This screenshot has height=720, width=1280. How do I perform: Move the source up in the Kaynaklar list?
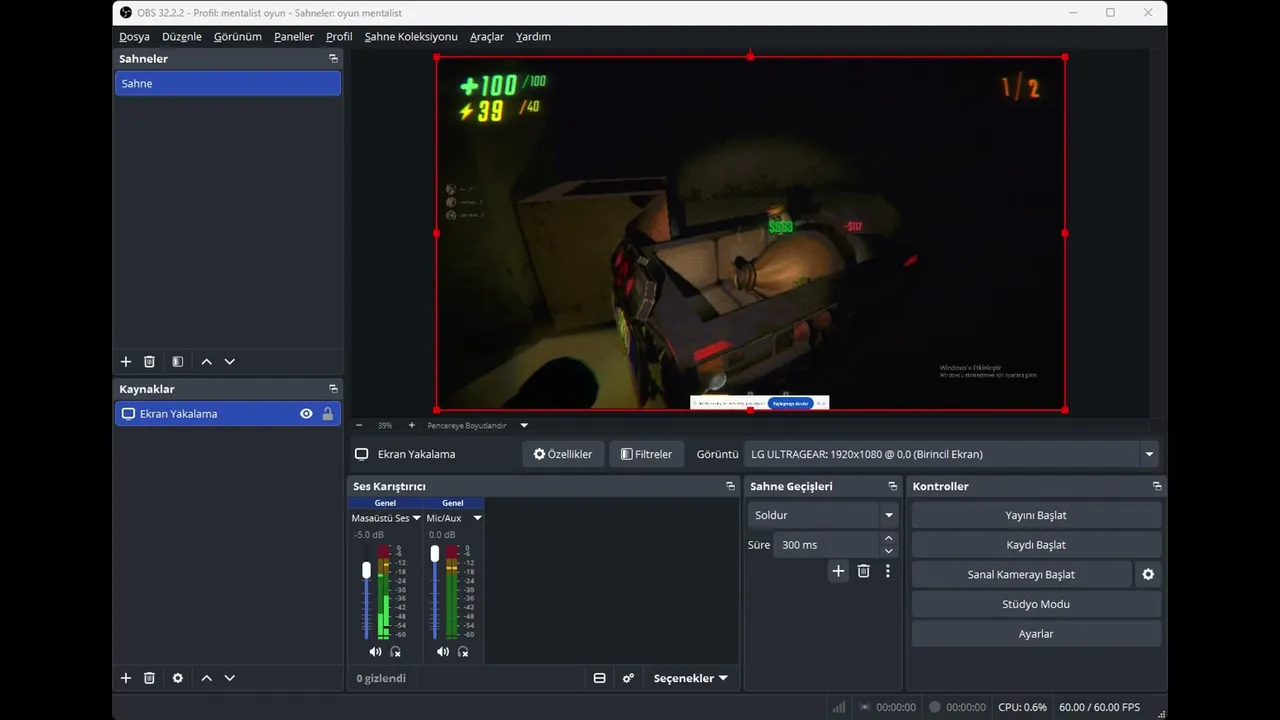click(x=206, y=678)
